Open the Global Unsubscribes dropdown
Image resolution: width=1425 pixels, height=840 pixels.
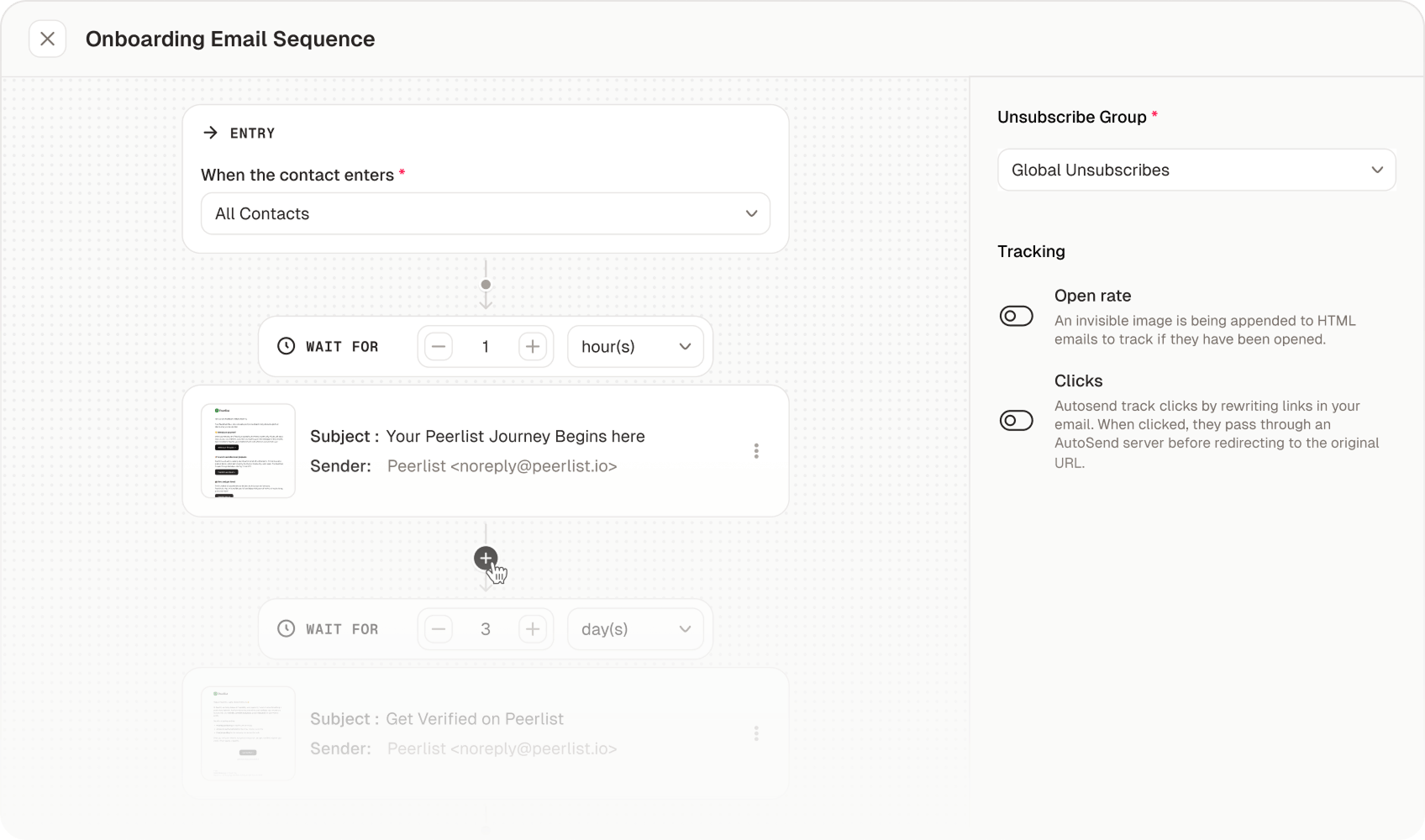click(x=1196, y=171)
